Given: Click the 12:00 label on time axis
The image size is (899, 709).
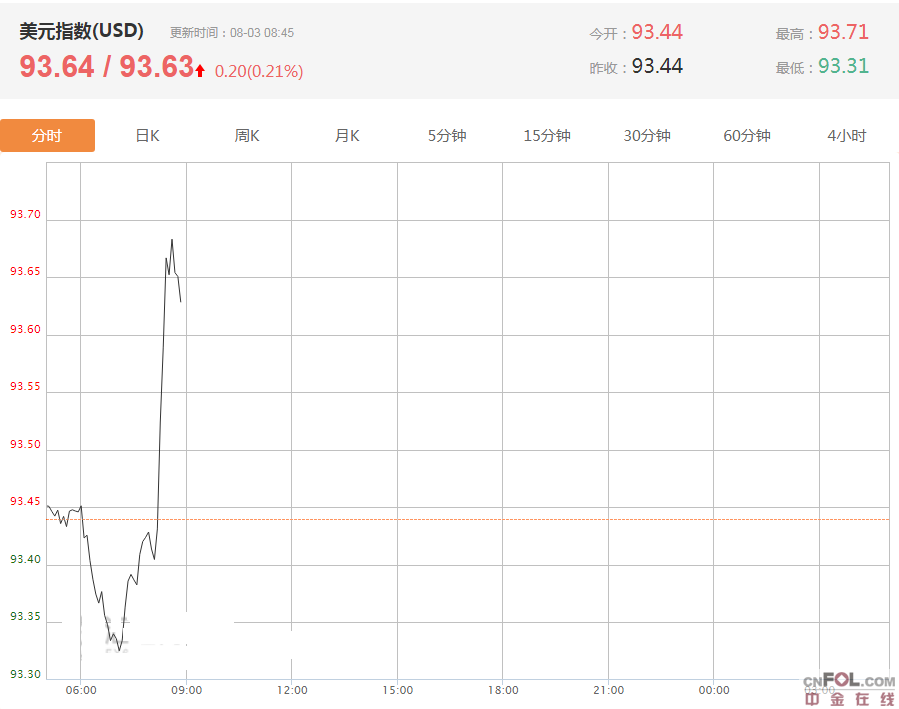Looking at the screenshot, I should 292,690.
